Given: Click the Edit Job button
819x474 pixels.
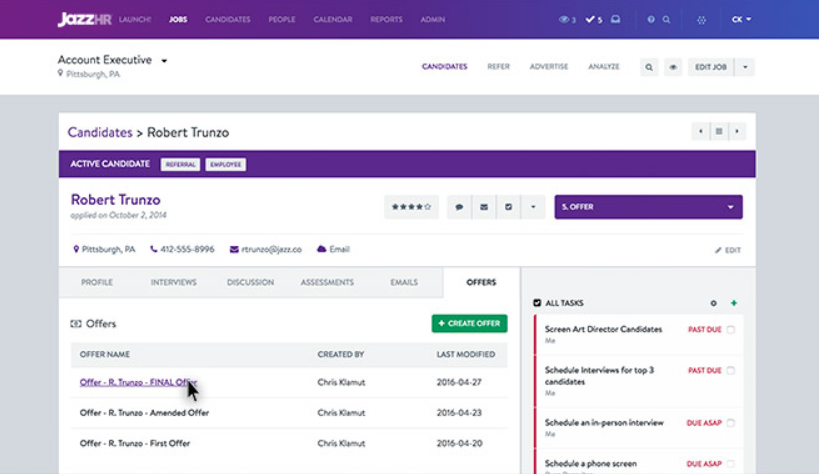Looking at the screenshot, I should coord(711,67).
